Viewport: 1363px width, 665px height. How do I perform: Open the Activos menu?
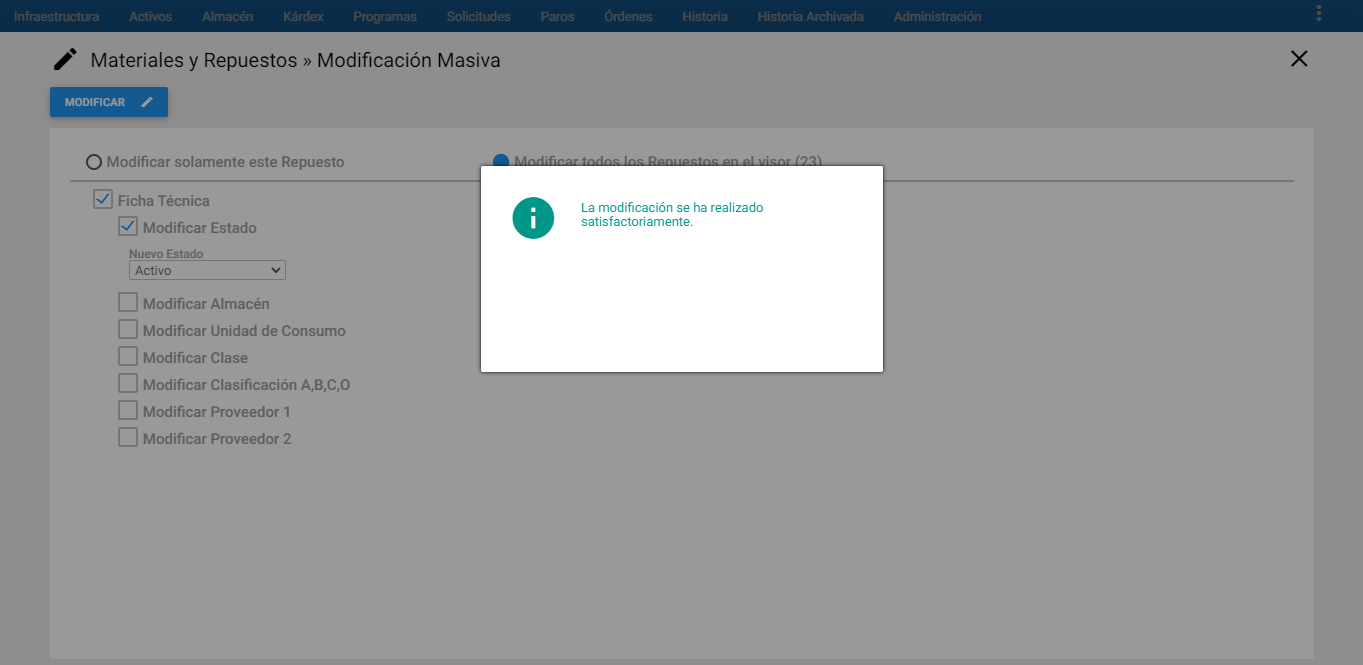pos(151,16)
